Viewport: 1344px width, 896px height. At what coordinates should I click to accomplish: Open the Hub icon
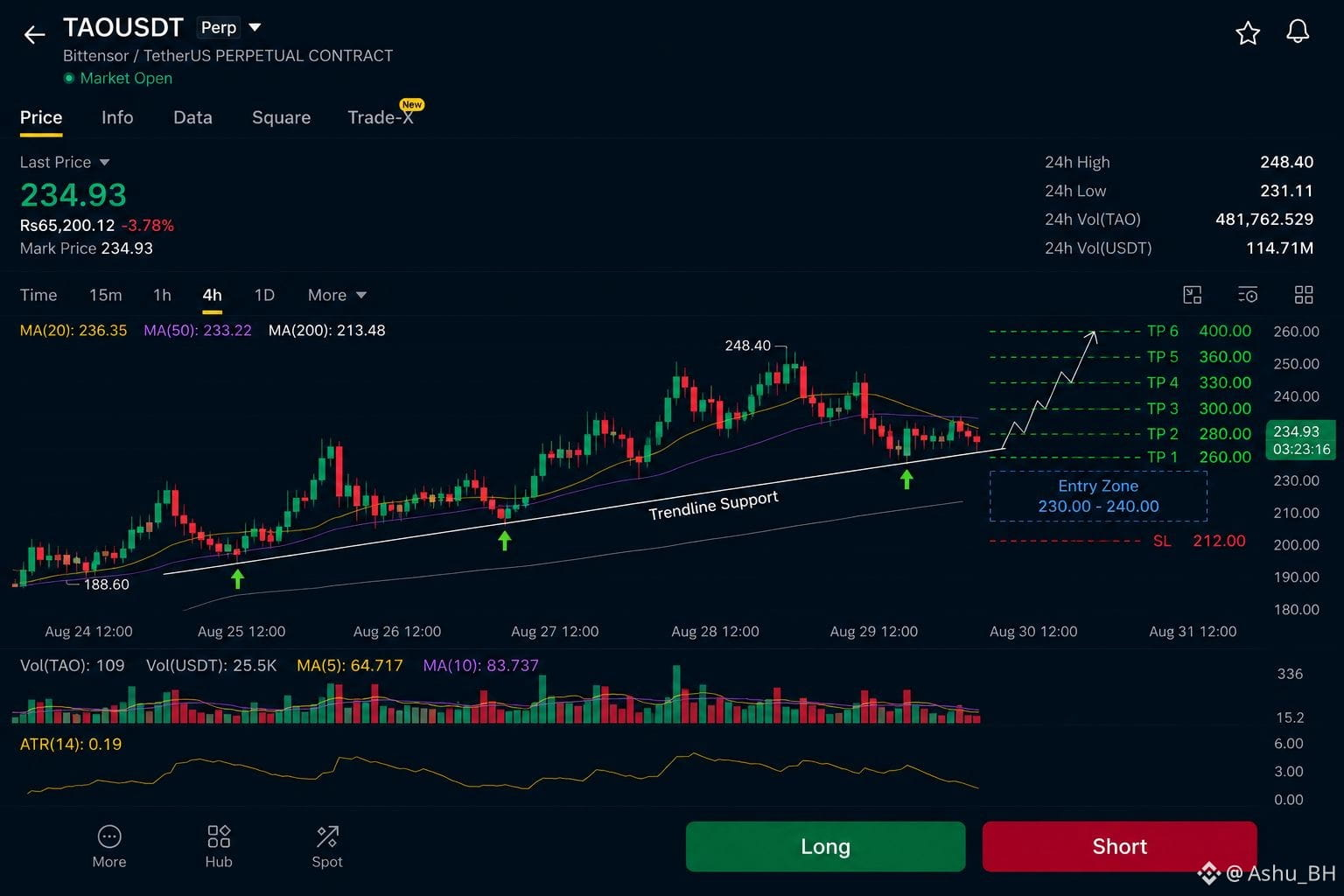[219, 847]
